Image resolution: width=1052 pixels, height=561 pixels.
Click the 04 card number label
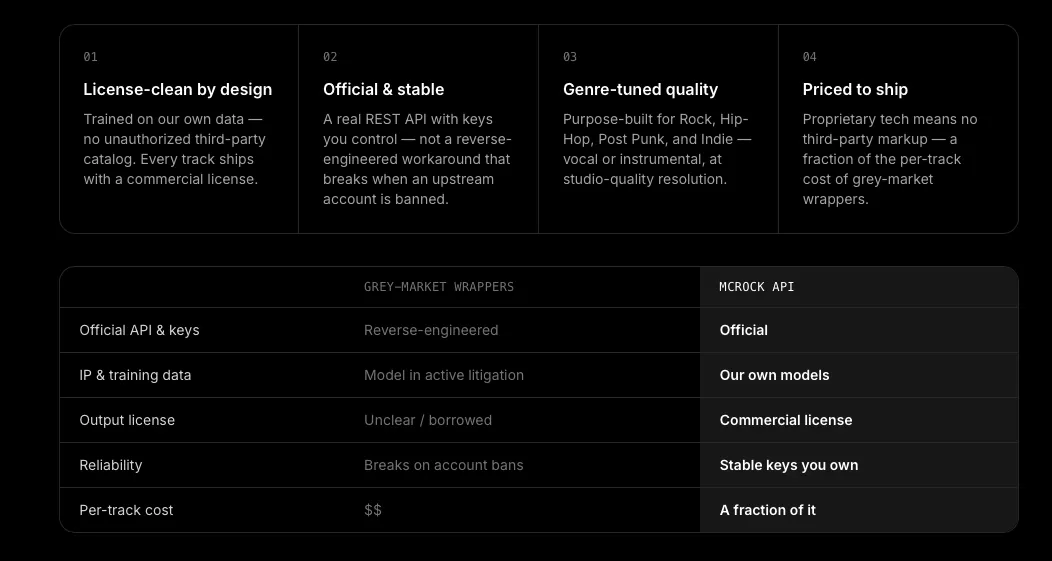tap(810, 57)
